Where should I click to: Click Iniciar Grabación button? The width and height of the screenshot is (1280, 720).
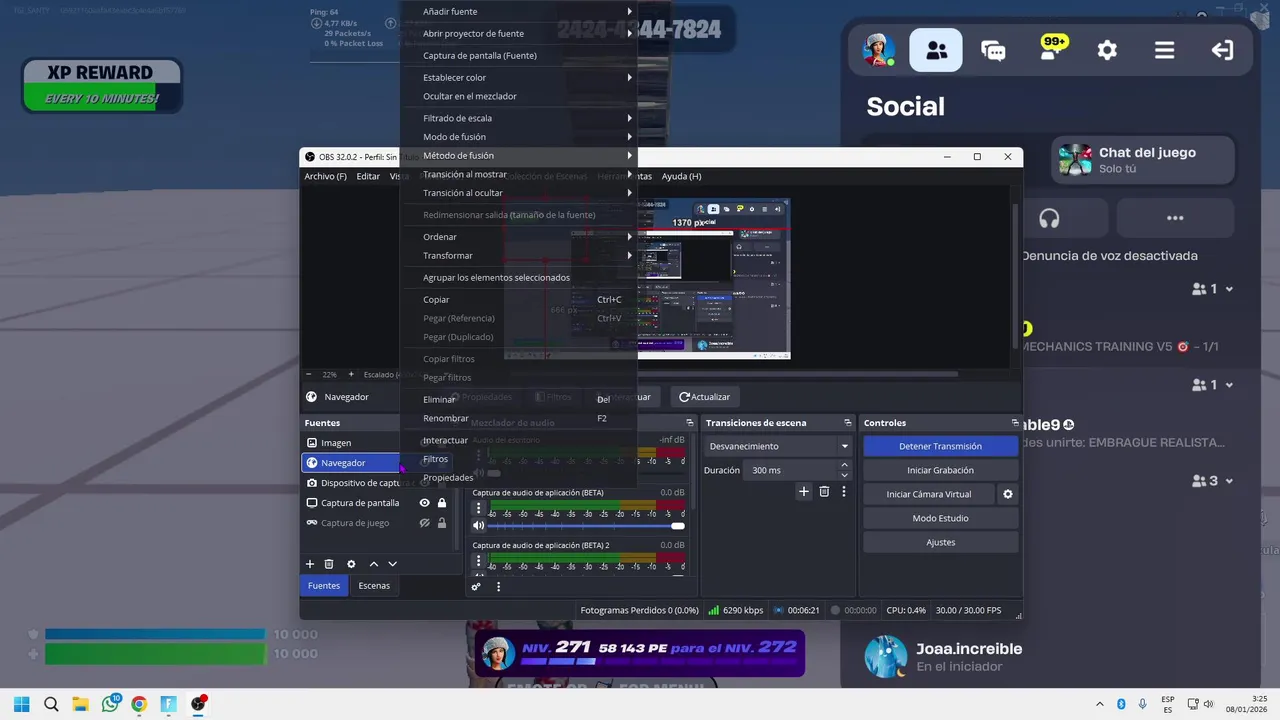[940, 470]
